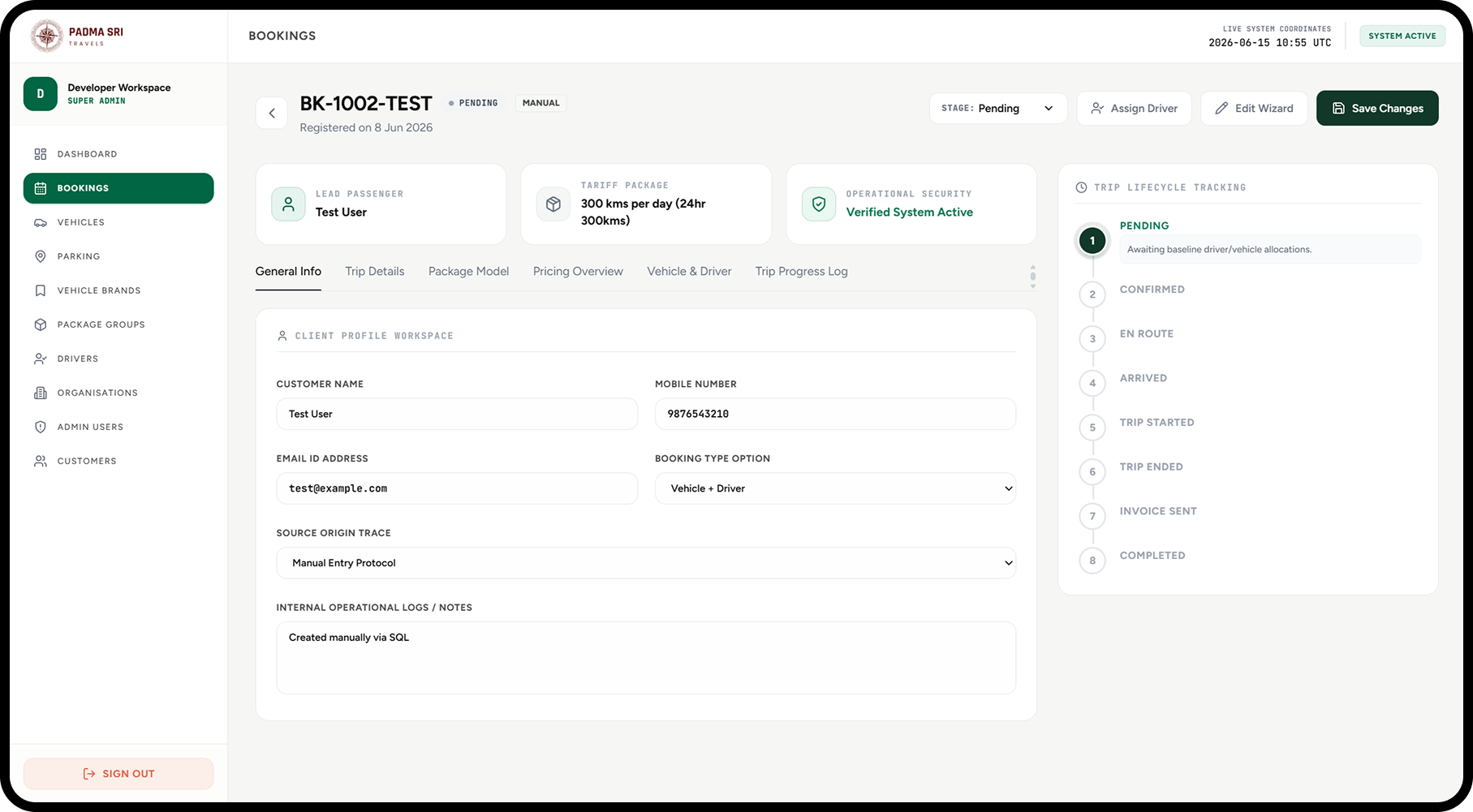Click the Edit Wizard button
Screen dimensions: 1473x812
point(1254,108)
